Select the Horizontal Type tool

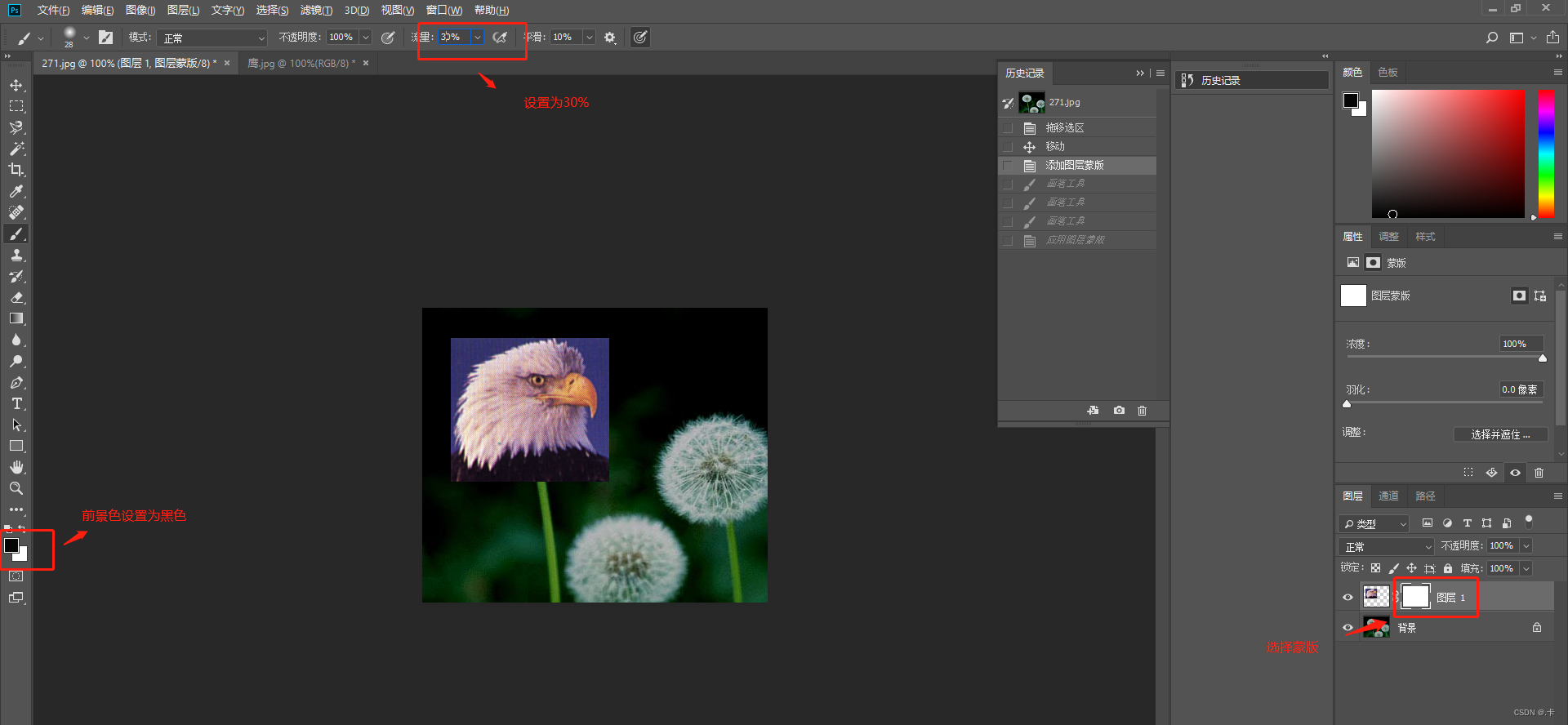(x=16, y=404)
